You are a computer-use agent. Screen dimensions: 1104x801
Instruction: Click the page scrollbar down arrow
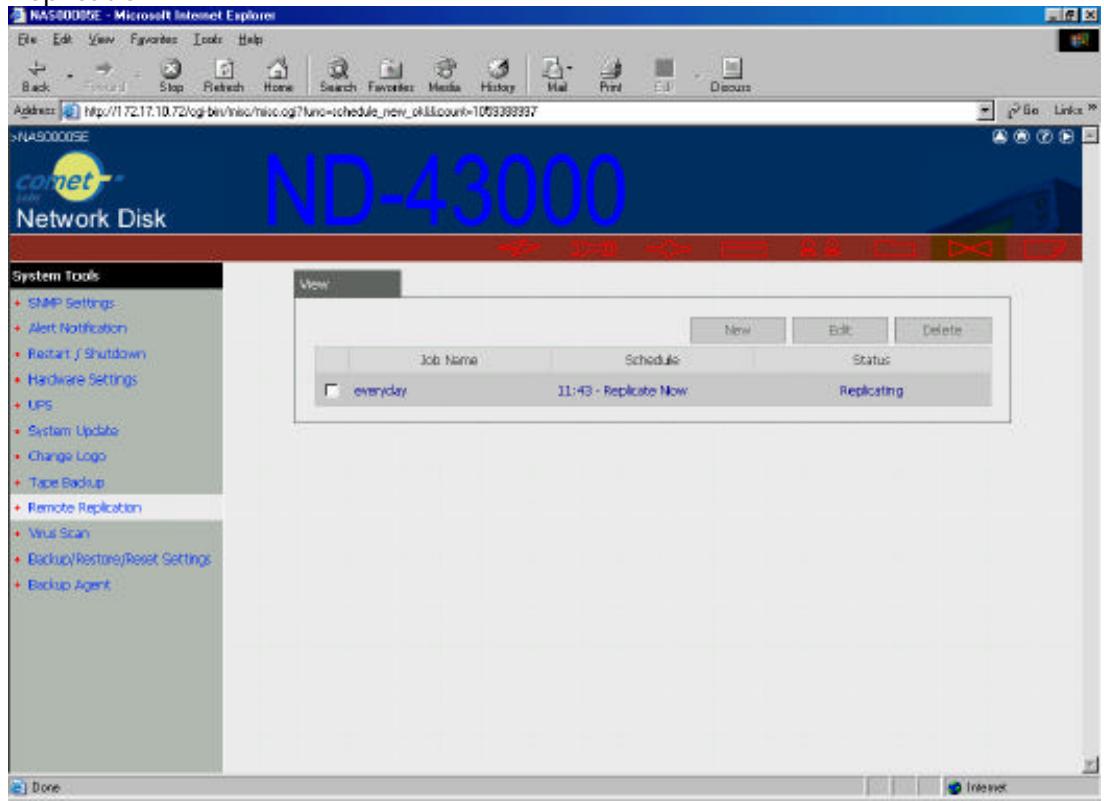tap(1090, 764)
